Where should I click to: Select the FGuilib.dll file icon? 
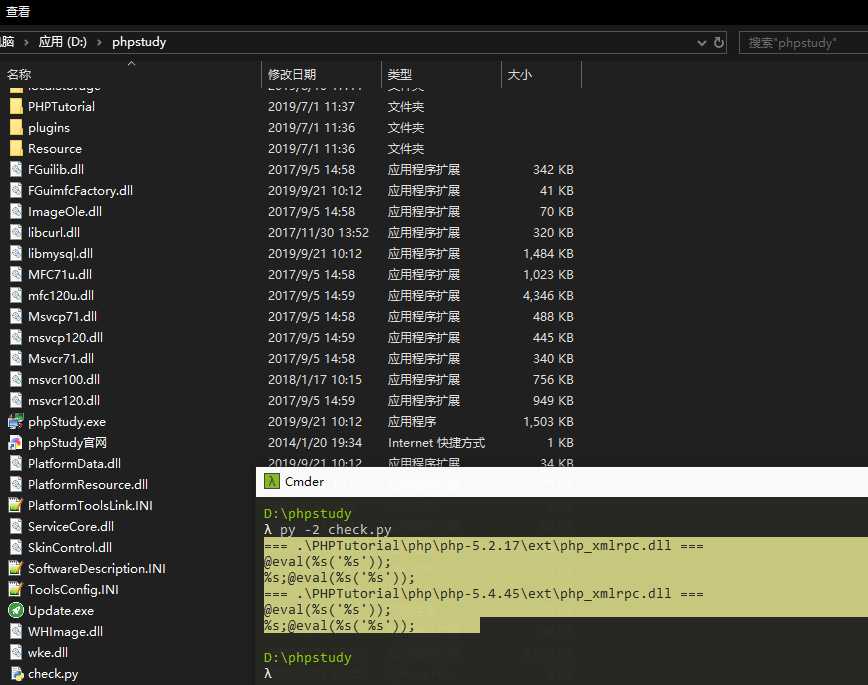tap(16, 169)
